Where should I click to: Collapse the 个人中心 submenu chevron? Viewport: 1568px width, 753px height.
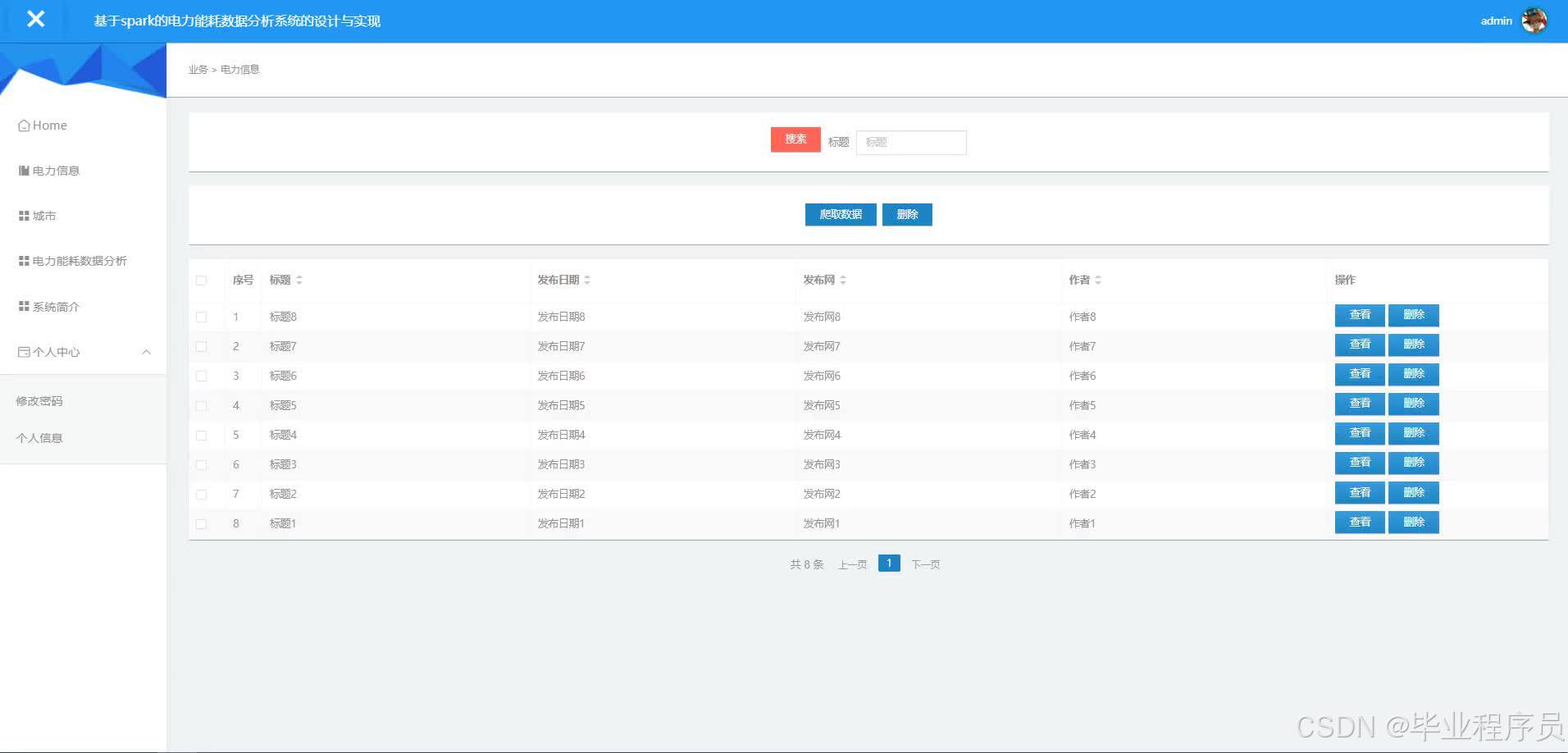click(147, 352)
